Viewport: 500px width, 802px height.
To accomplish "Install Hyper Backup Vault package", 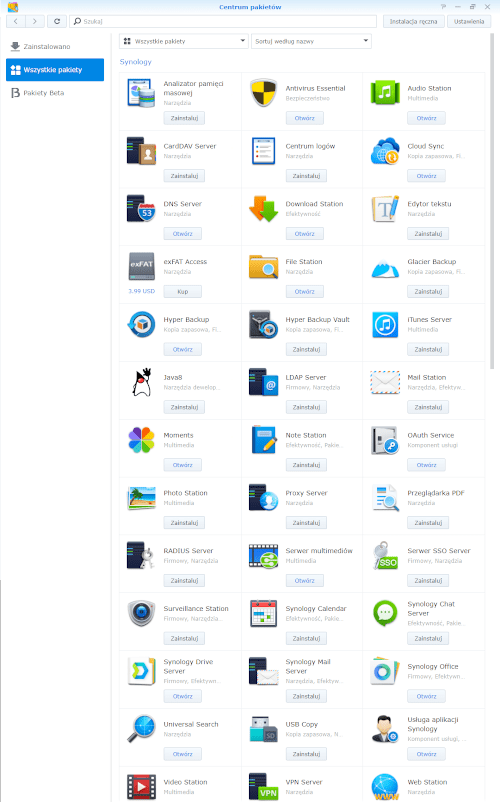I will point(306,349).
